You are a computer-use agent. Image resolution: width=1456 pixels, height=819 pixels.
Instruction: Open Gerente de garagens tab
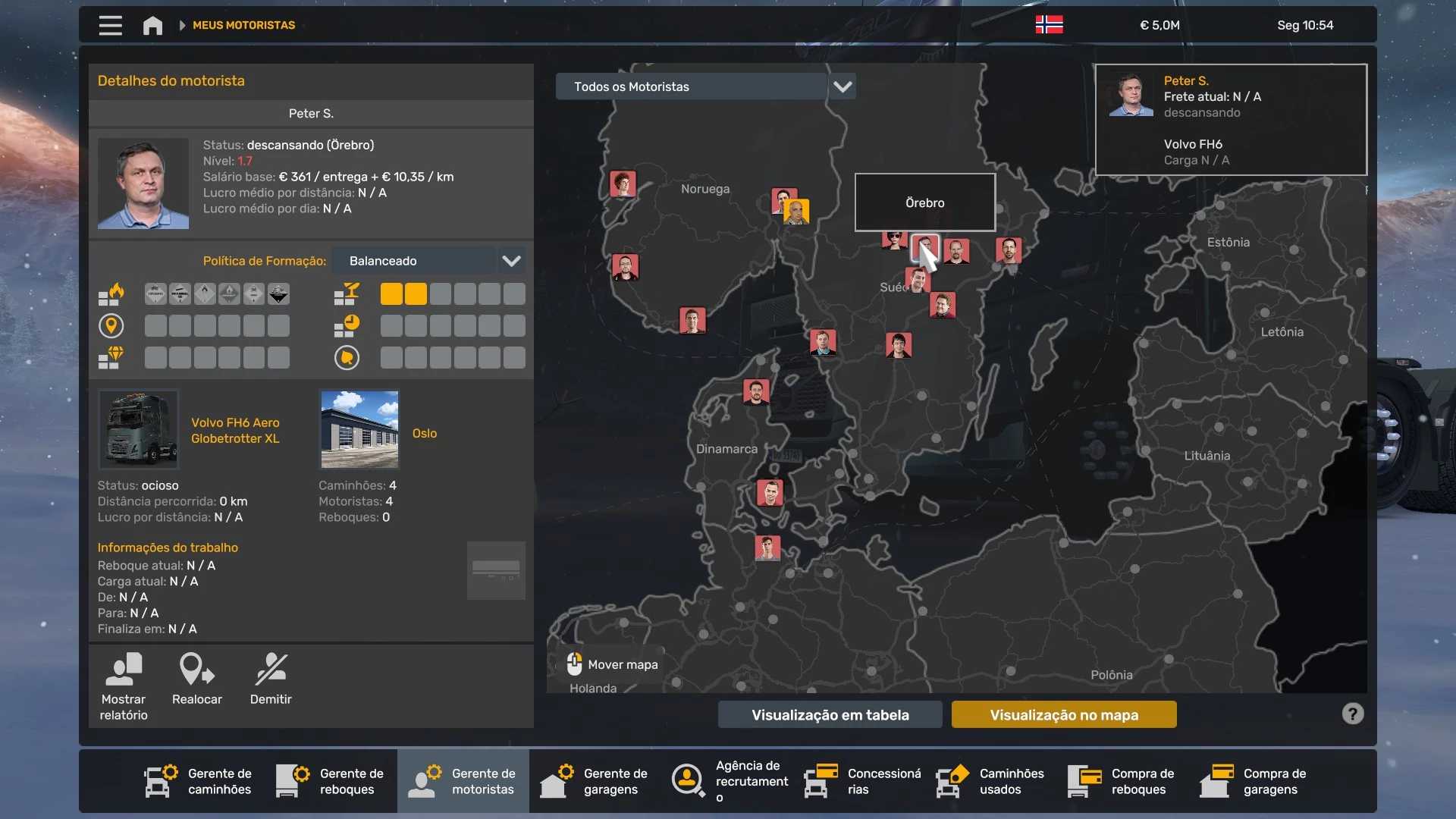[595, 781]
